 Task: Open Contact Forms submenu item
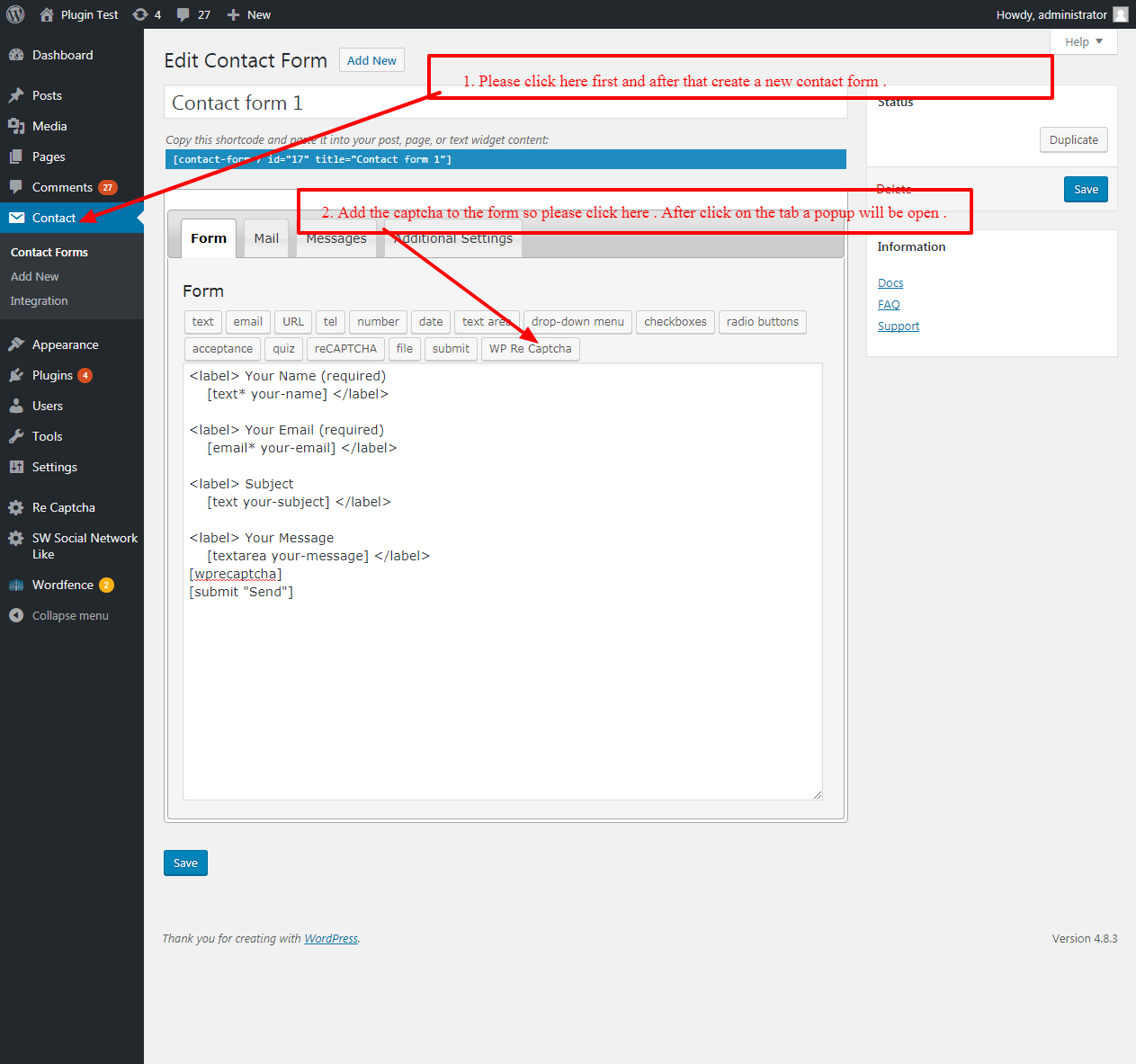tap(49, 252)
